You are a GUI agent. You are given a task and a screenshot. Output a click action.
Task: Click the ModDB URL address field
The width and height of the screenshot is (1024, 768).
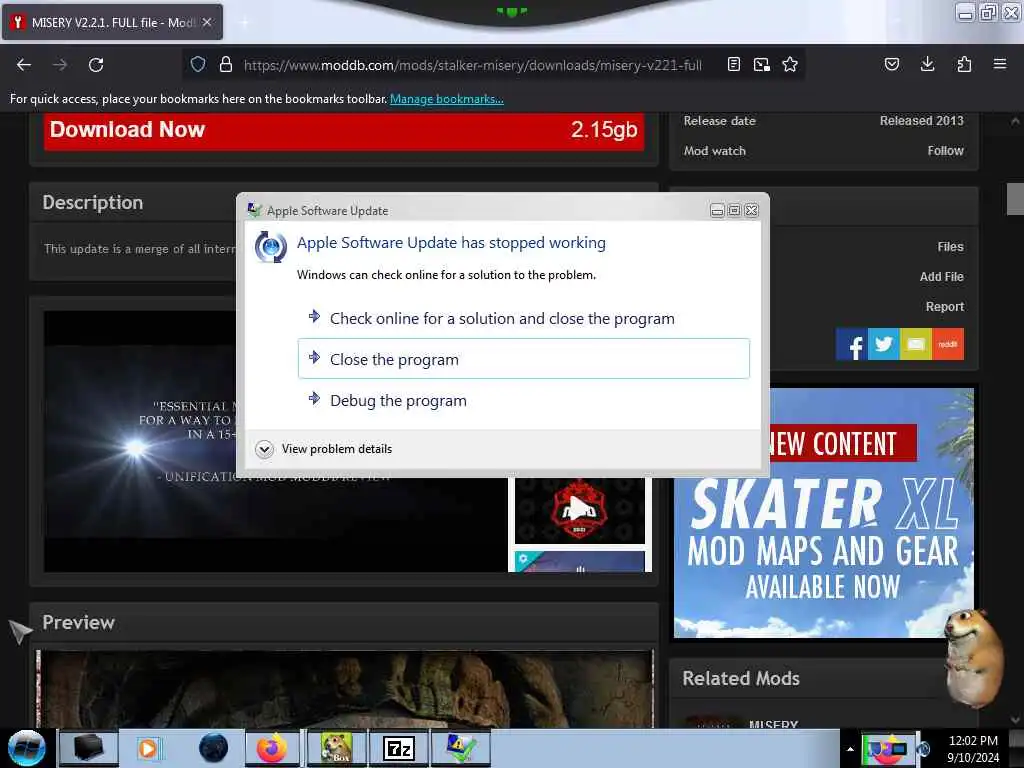click(473, 65)
